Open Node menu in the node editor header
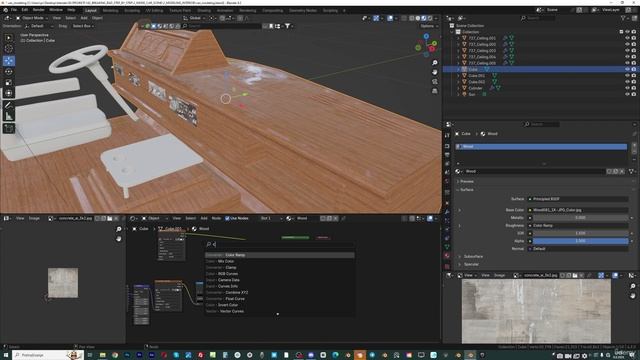Image resolution: width=640 pixels, height=360 pixels. 216,218
